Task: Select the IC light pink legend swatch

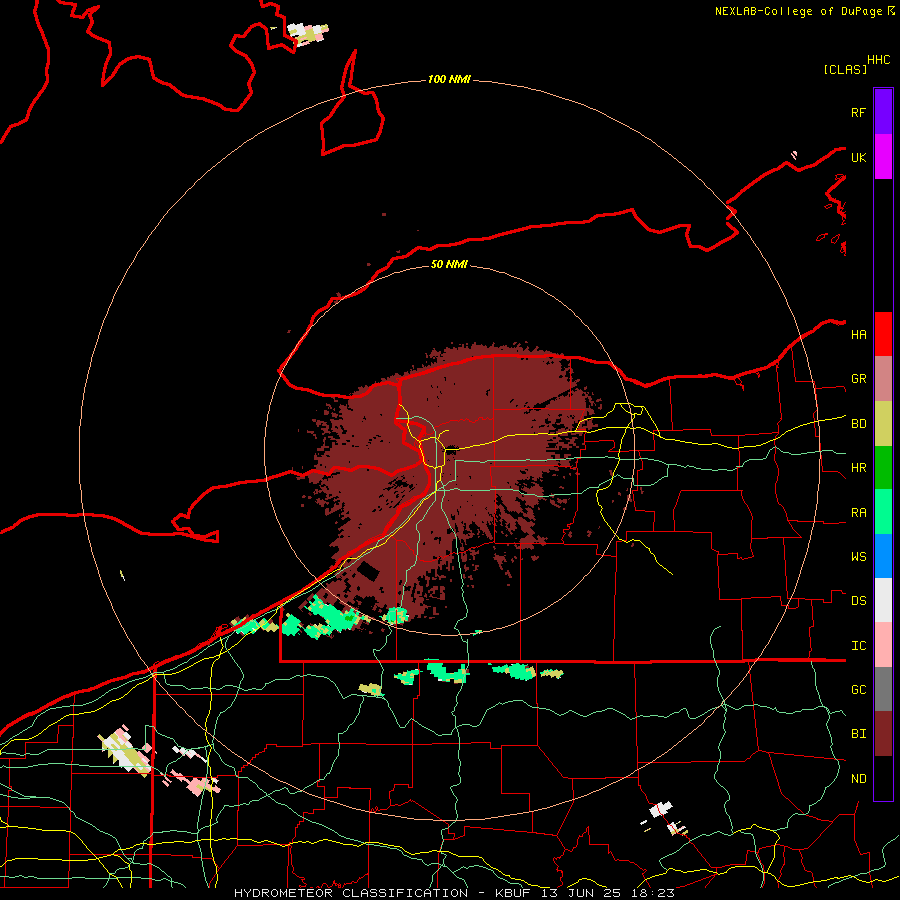Action: (x=883, y=645)
